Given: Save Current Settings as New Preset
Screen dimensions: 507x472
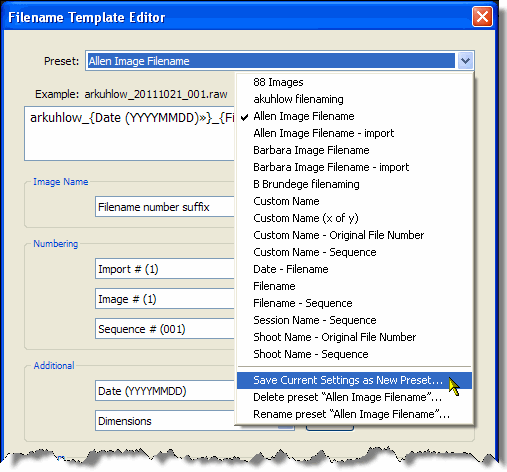Looking at the screenshot, I should [354, 380].
